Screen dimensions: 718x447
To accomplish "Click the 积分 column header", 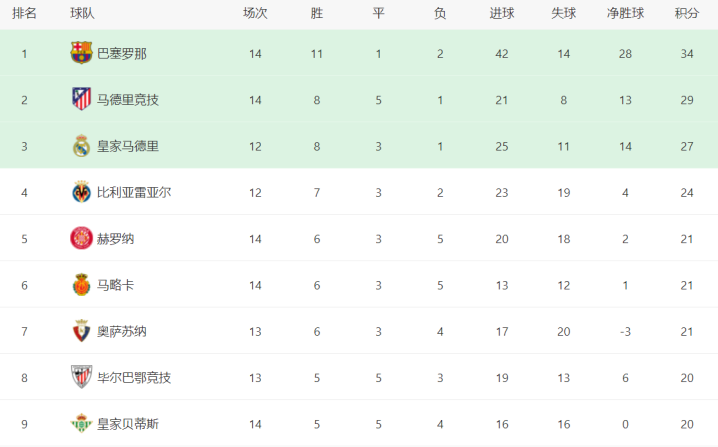I will (x=687, y=13).
